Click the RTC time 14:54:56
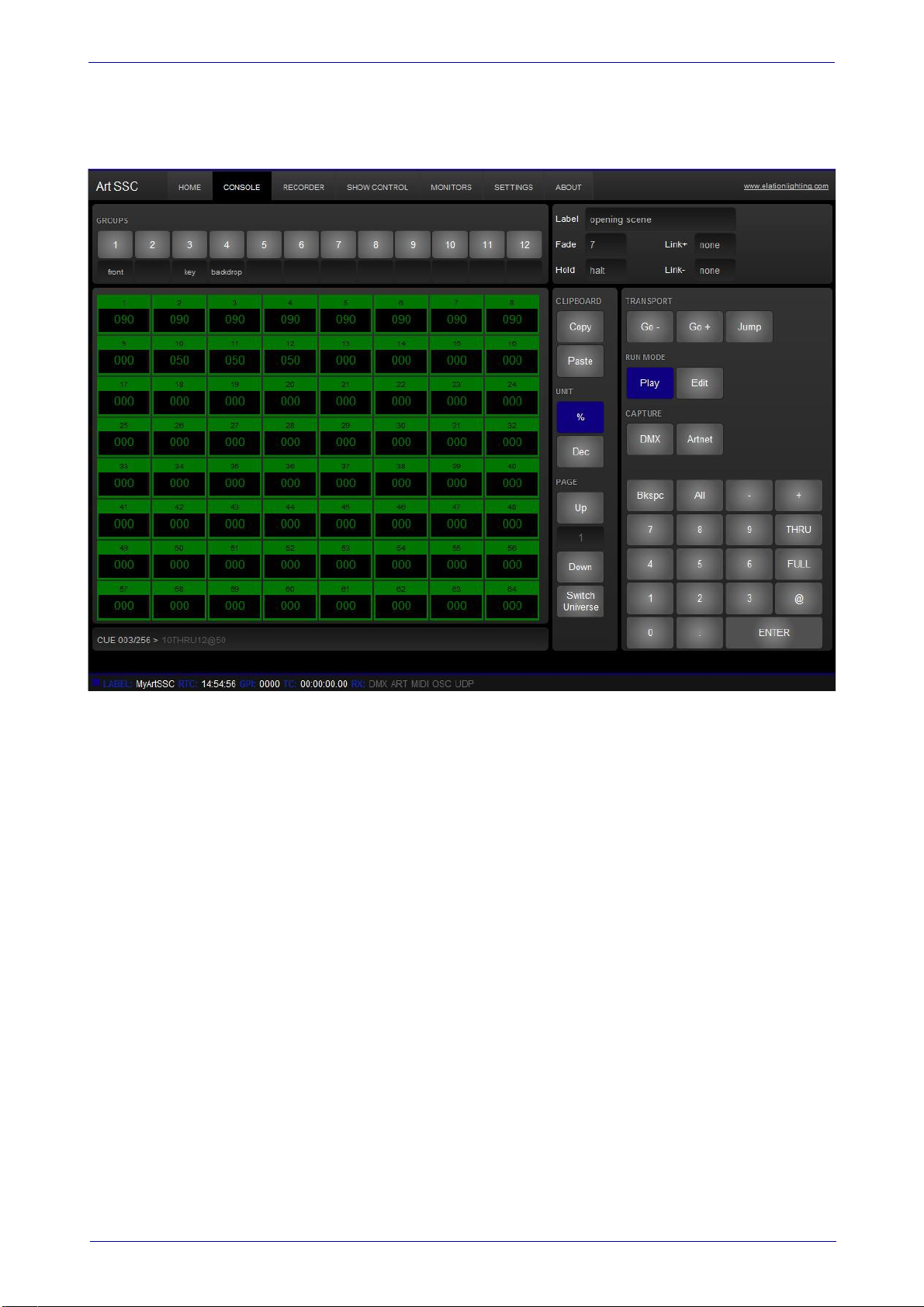This screenshot has height=1307, width=924. 218,684
